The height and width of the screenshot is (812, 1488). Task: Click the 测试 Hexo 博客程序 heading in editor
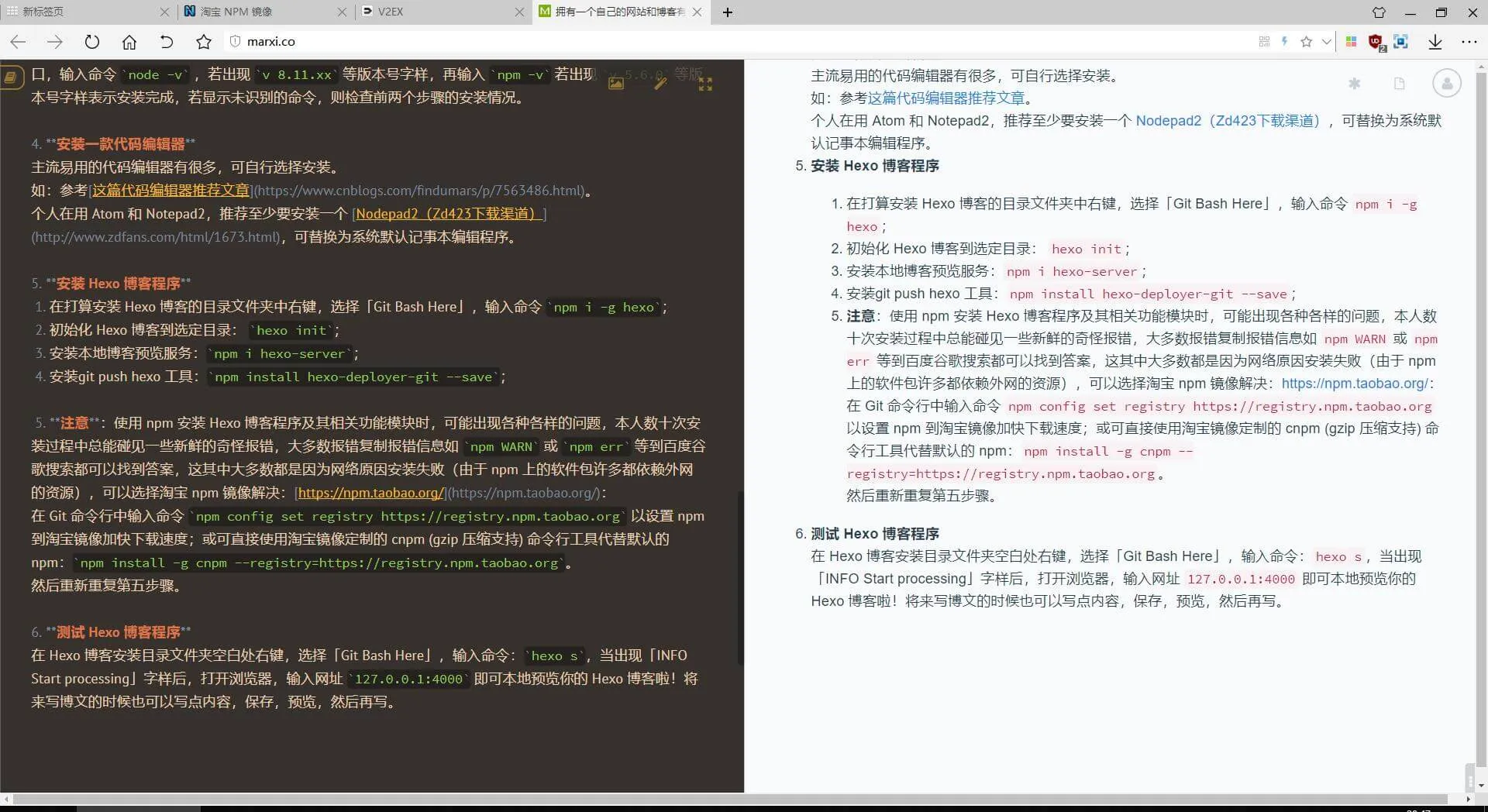[119, 632]
